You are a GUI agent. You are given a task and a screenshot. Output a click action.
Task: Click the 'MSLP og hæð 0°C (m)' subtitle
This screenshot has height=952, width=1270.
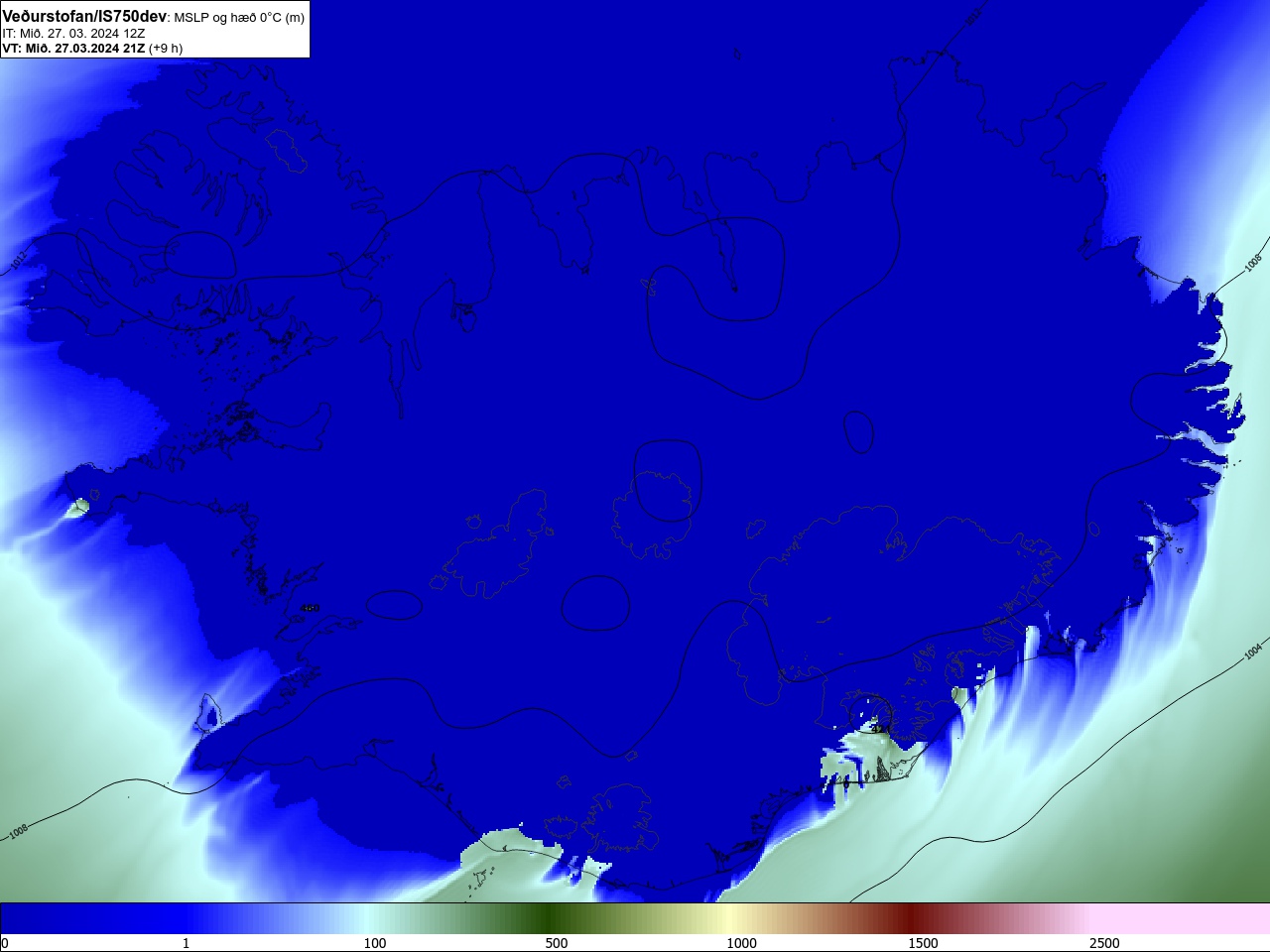[x=239, y=18]
